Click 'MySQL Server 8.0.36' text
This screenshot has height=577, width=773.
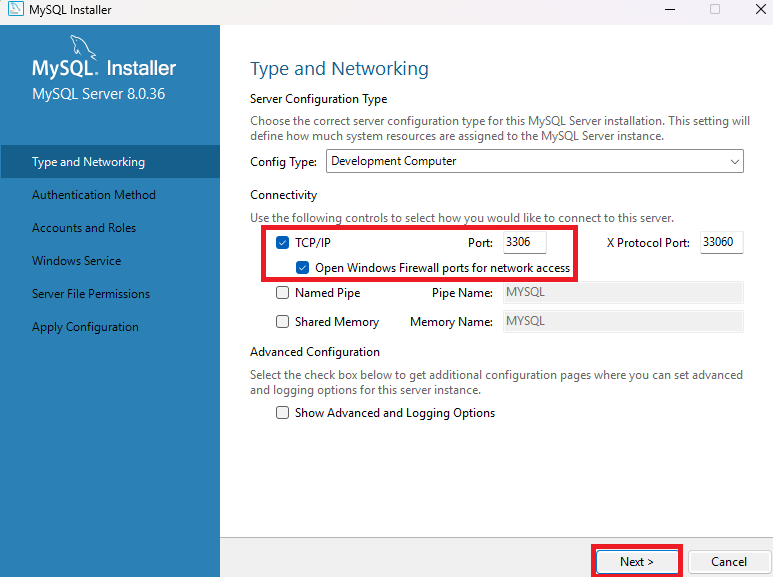tap(99, 94)
